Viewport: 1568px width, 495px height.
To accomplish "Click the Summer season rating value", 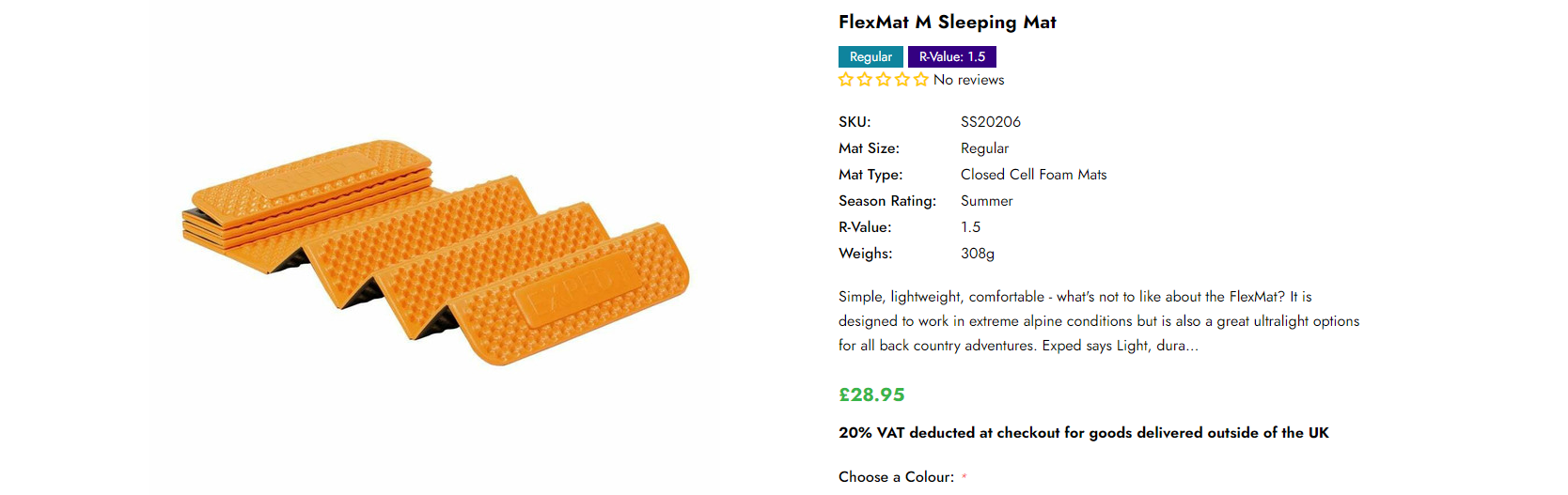I will (986, 201).
